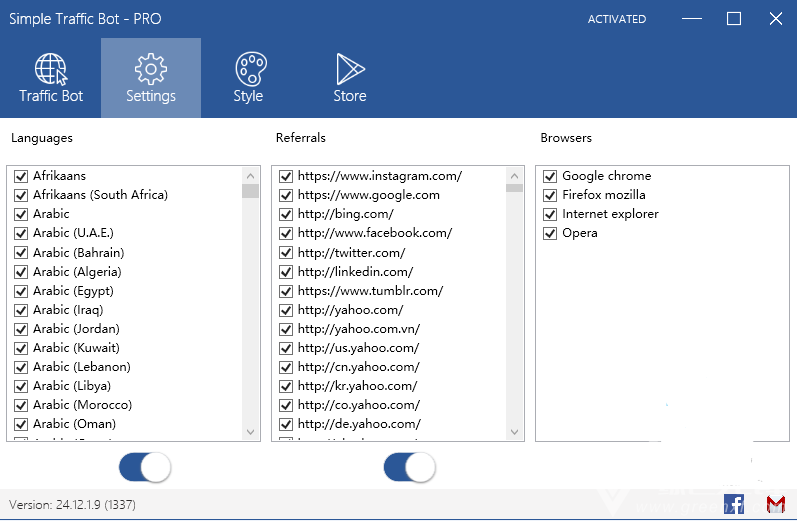The image size is (797, 521).
Task: Uncheck the Google chrome browser checkbox
Action: point(550,176)
